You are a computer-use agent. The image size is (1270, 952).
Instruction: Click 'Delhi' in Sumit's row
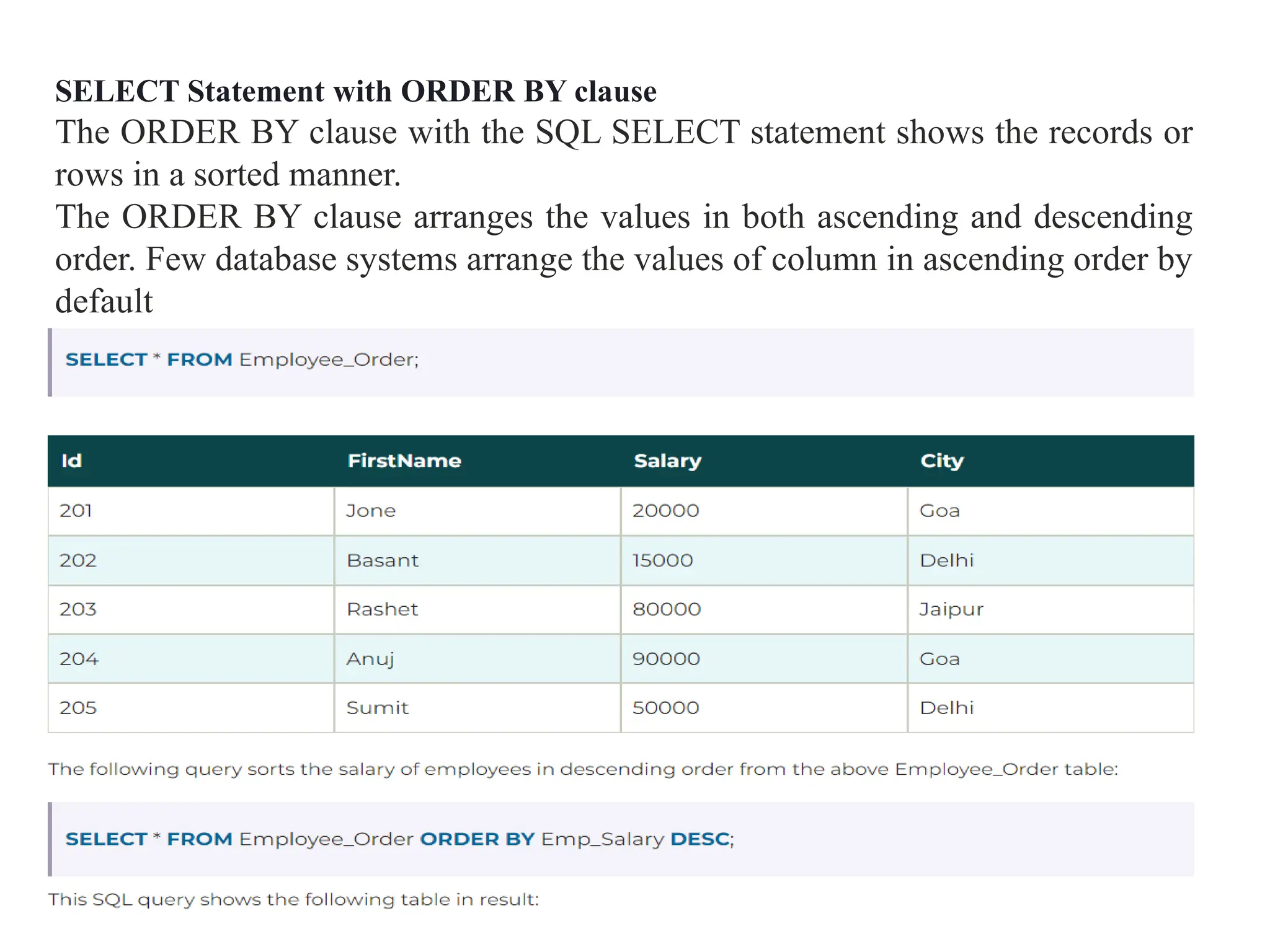pos(947,708)
